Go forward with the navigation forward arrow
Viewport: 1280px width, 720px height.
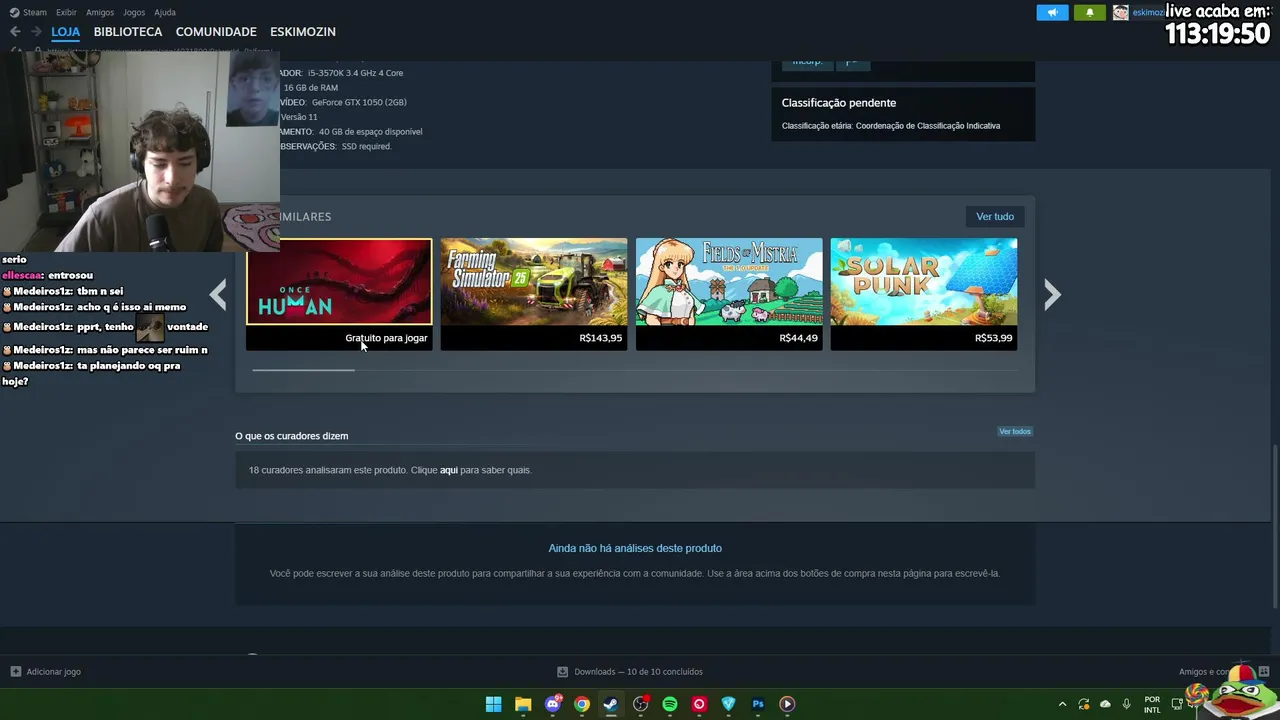[x=36, y=32]
